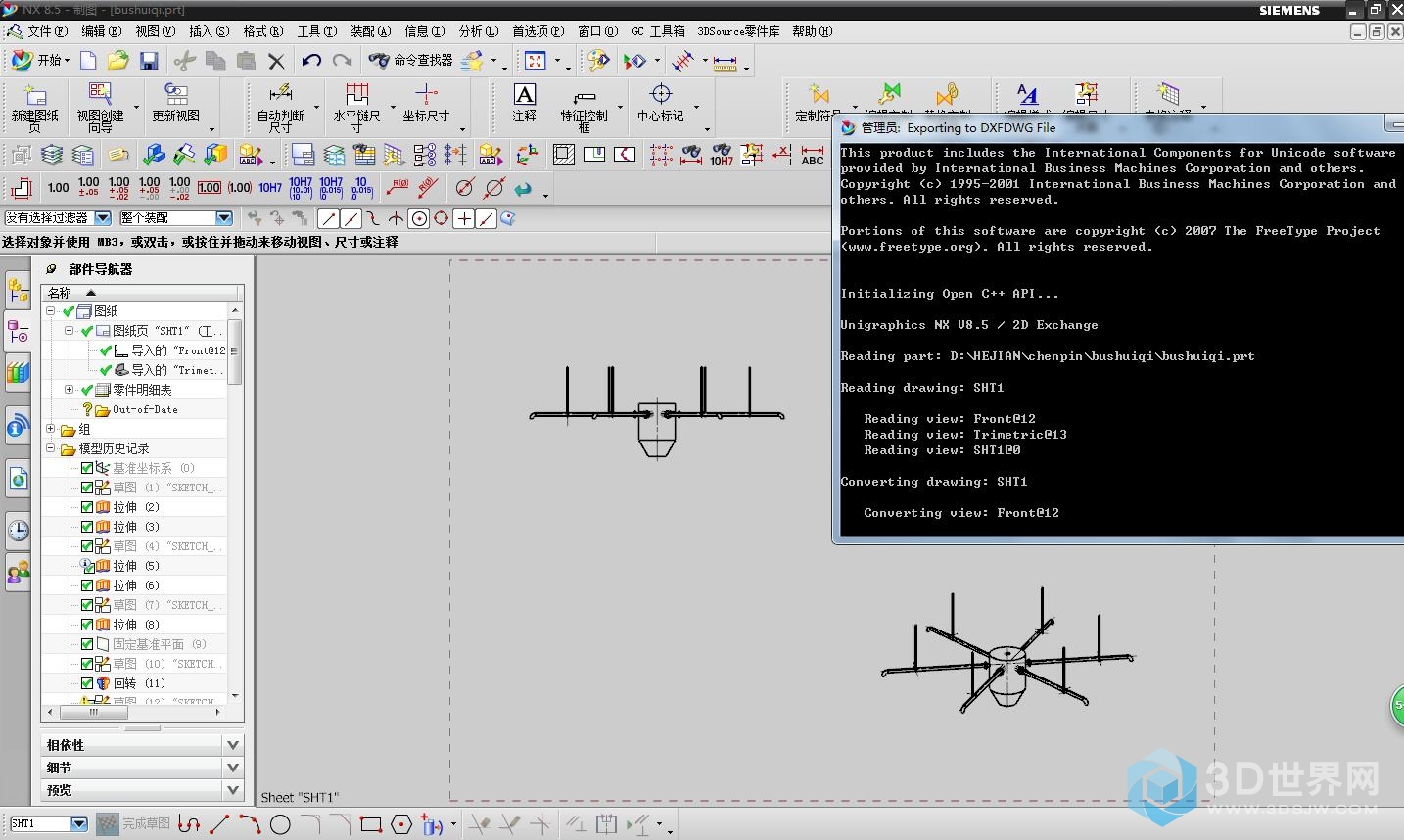The height and width of the screenshot is (840, 1404).
Task: Collapse the 图纸页 "SHT1" node
Action: pos(70,331)
